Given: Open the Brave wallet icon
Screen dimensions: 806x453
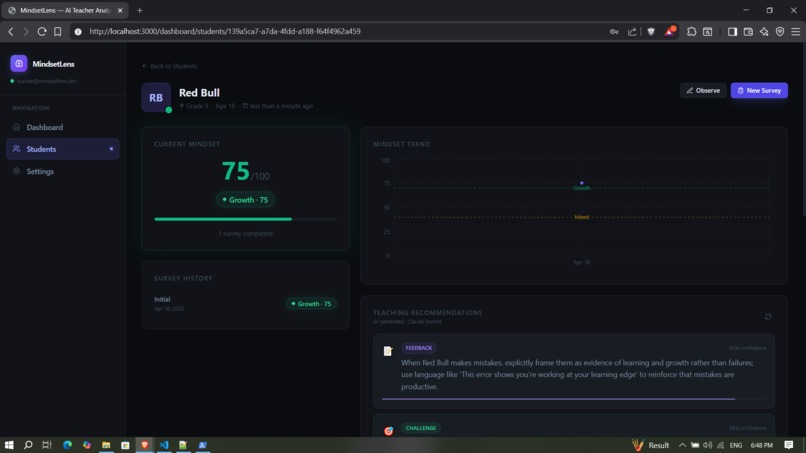Looking at the screenshot, I should pyautogui.click(x=748, y=31).
